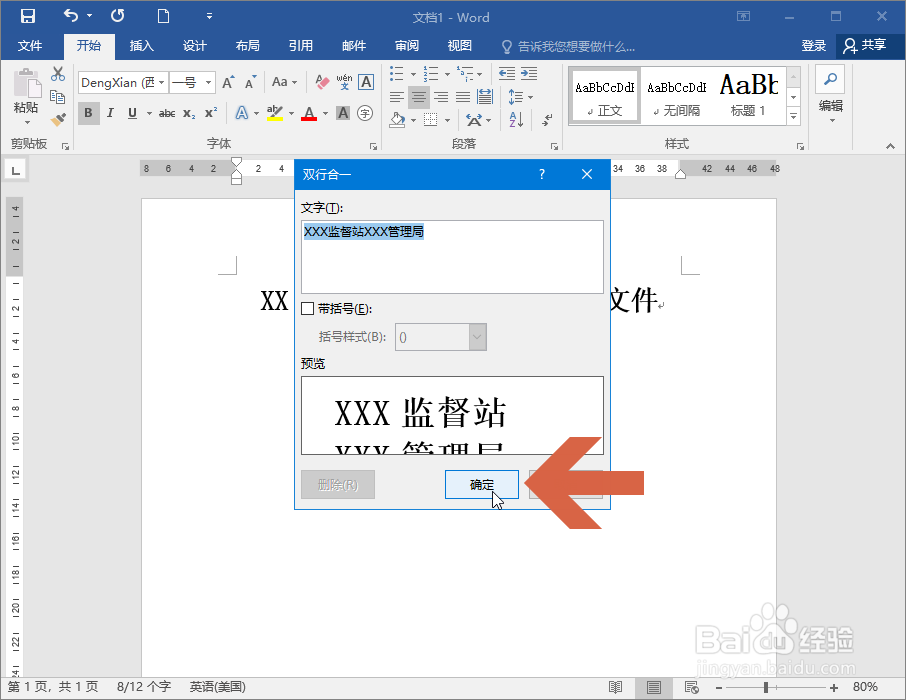Select the 正文 style

click(x=604, y=96)
